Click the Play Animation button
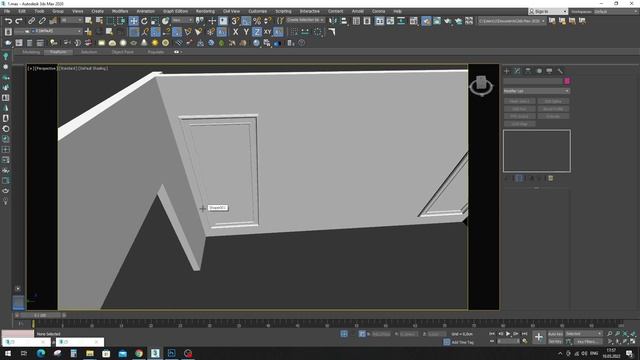640x360 pixels. tap(508, 334)
